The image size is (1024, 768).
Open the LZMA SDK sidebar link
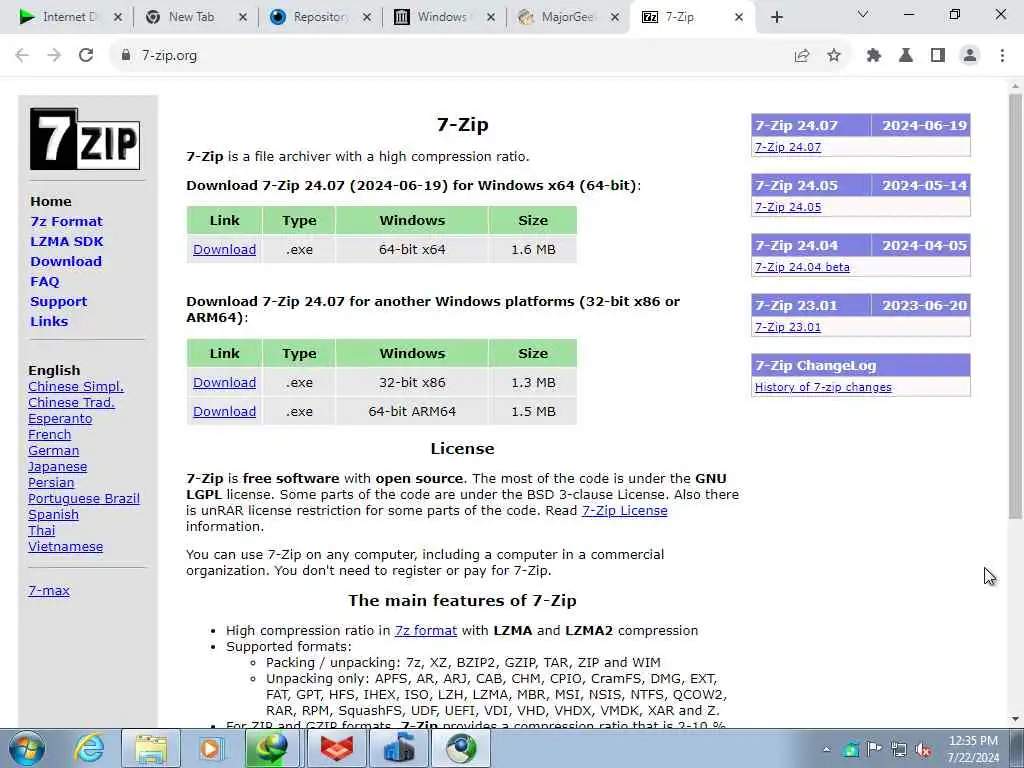[67, 242]
